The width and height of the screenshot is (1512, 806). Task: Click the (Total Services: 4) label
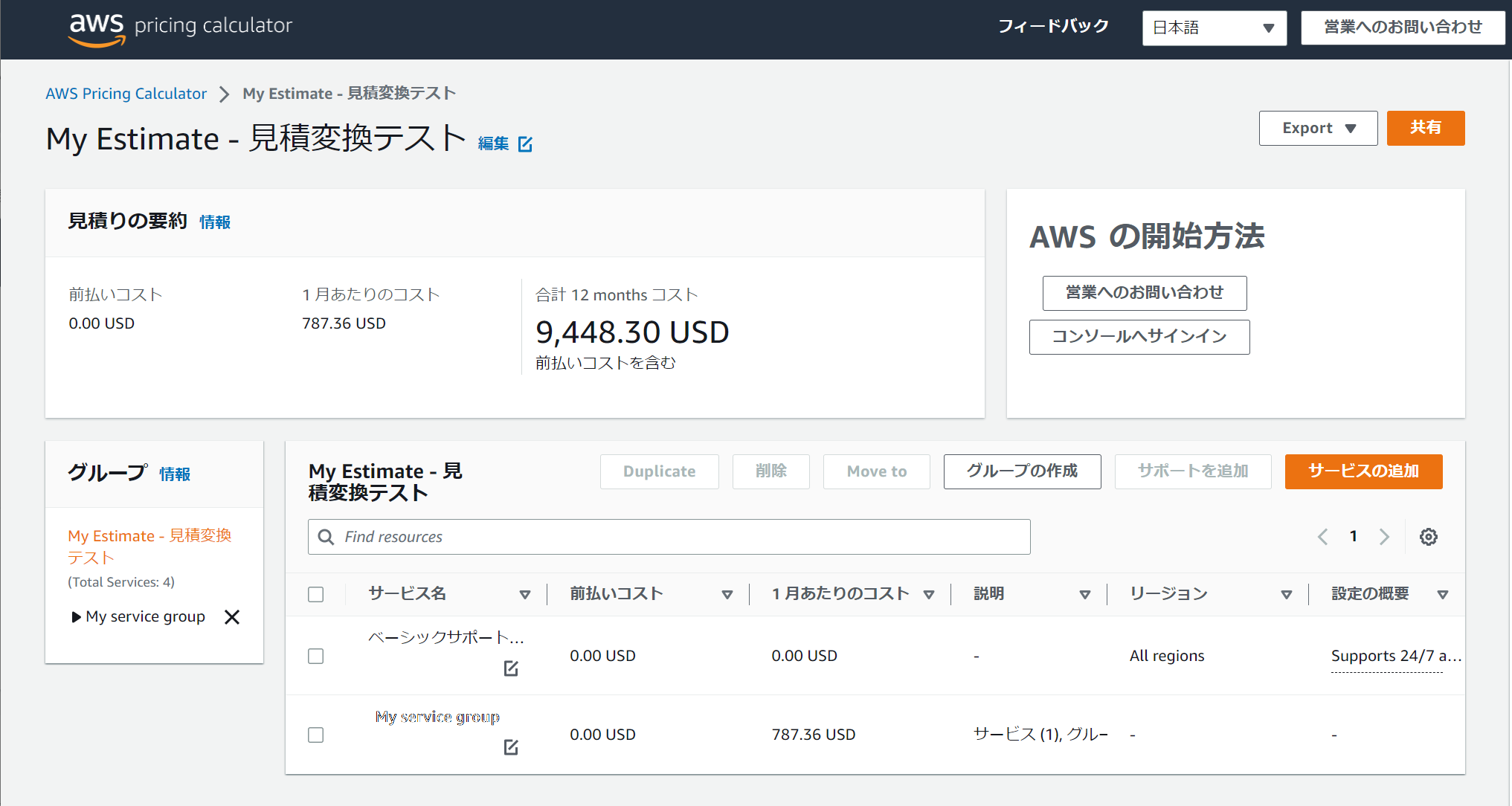[x=121, y=582]
